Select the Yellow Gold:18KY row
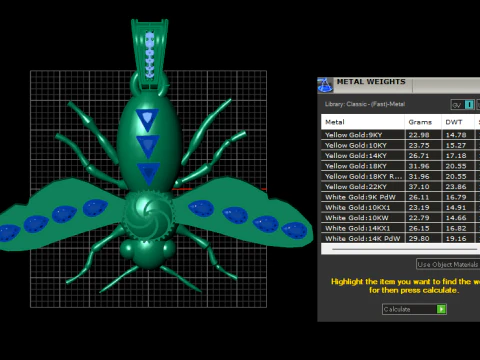 400,166
